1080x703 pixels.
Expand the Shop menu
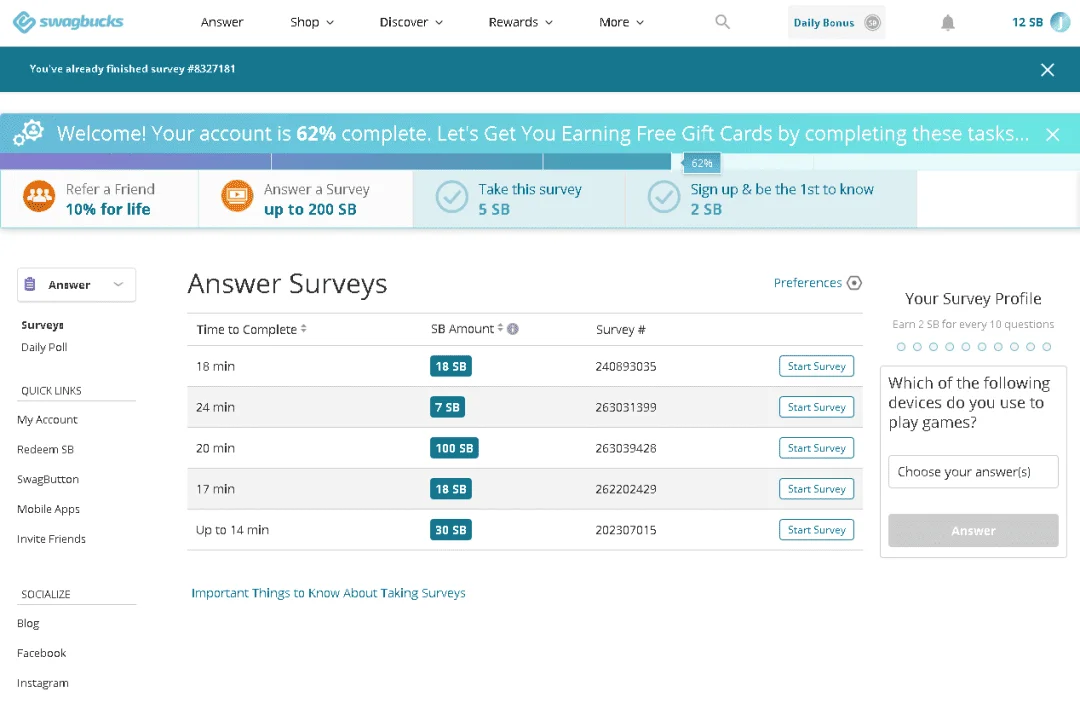[312, 22]
